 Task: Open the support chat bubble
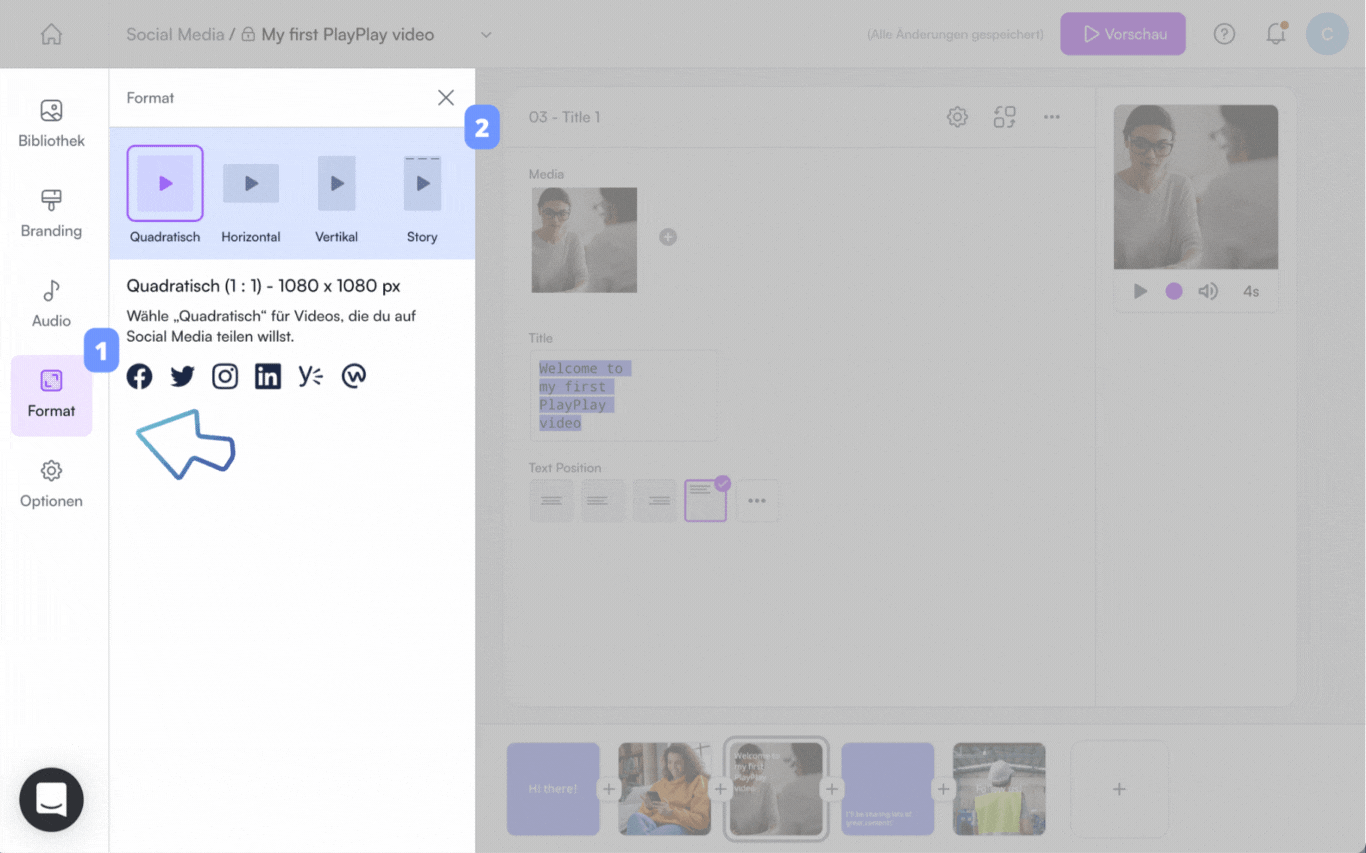click(x=51, y=799)
